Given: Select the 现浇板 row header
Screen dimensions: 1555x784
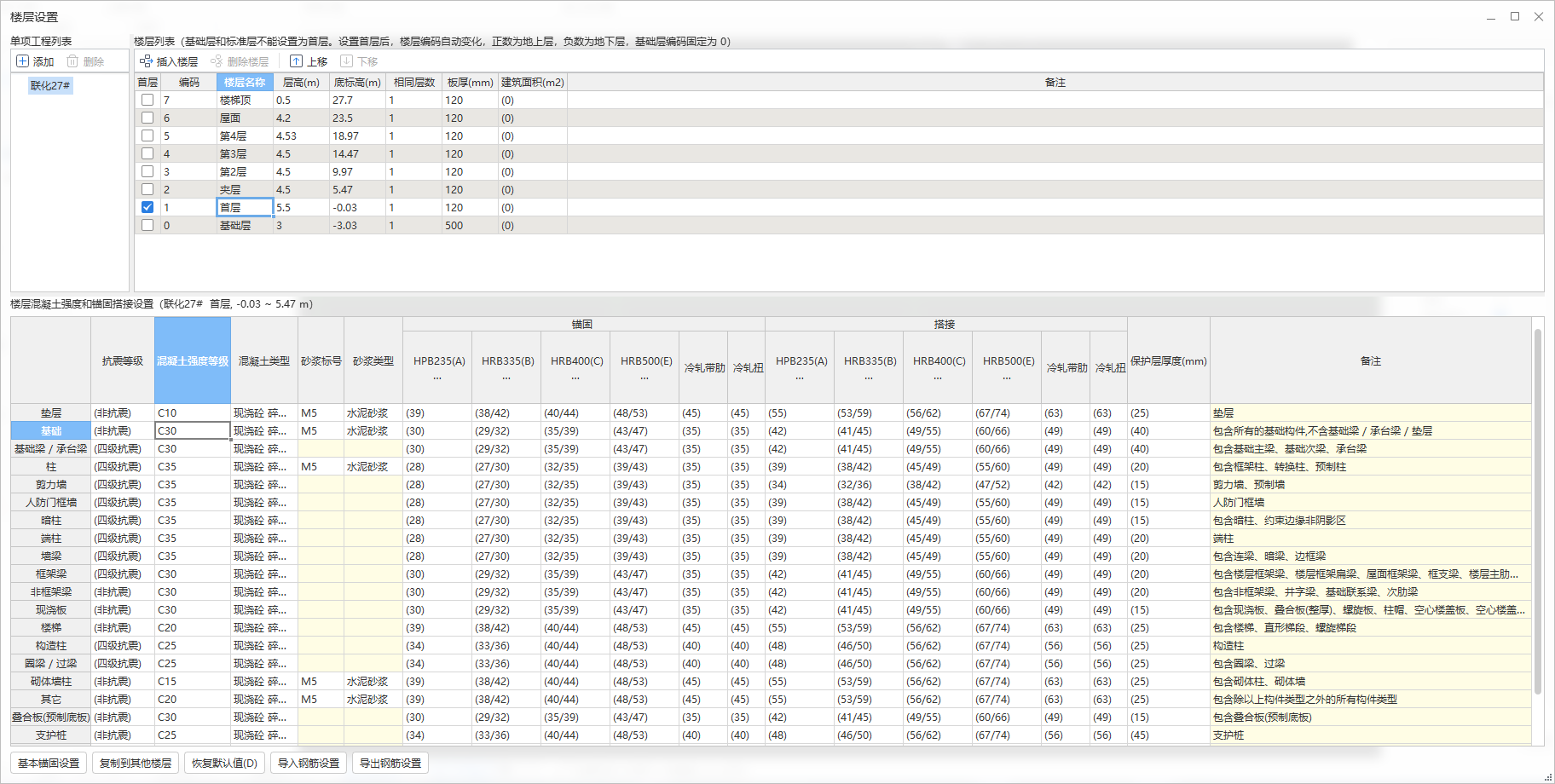Looking at the screenshot, I should click(51, 609).
